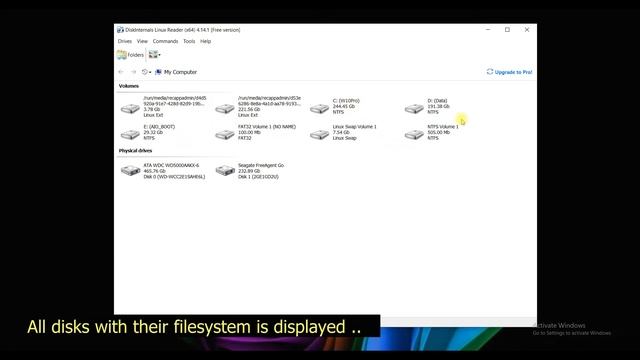Click the Forward navigation arrow
This screenshot has height=360, width=640.
[133, 72]
